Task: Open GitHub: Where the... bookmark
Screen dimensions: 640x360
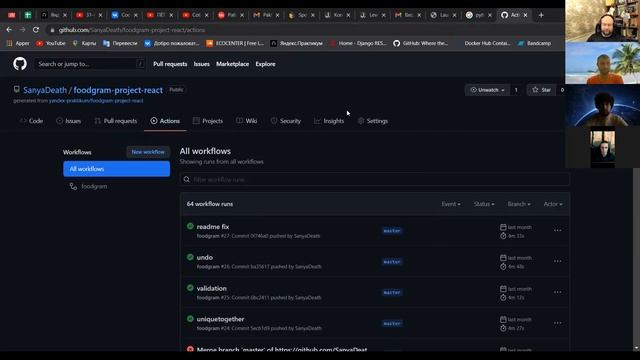Action: (x=421, y=43)
